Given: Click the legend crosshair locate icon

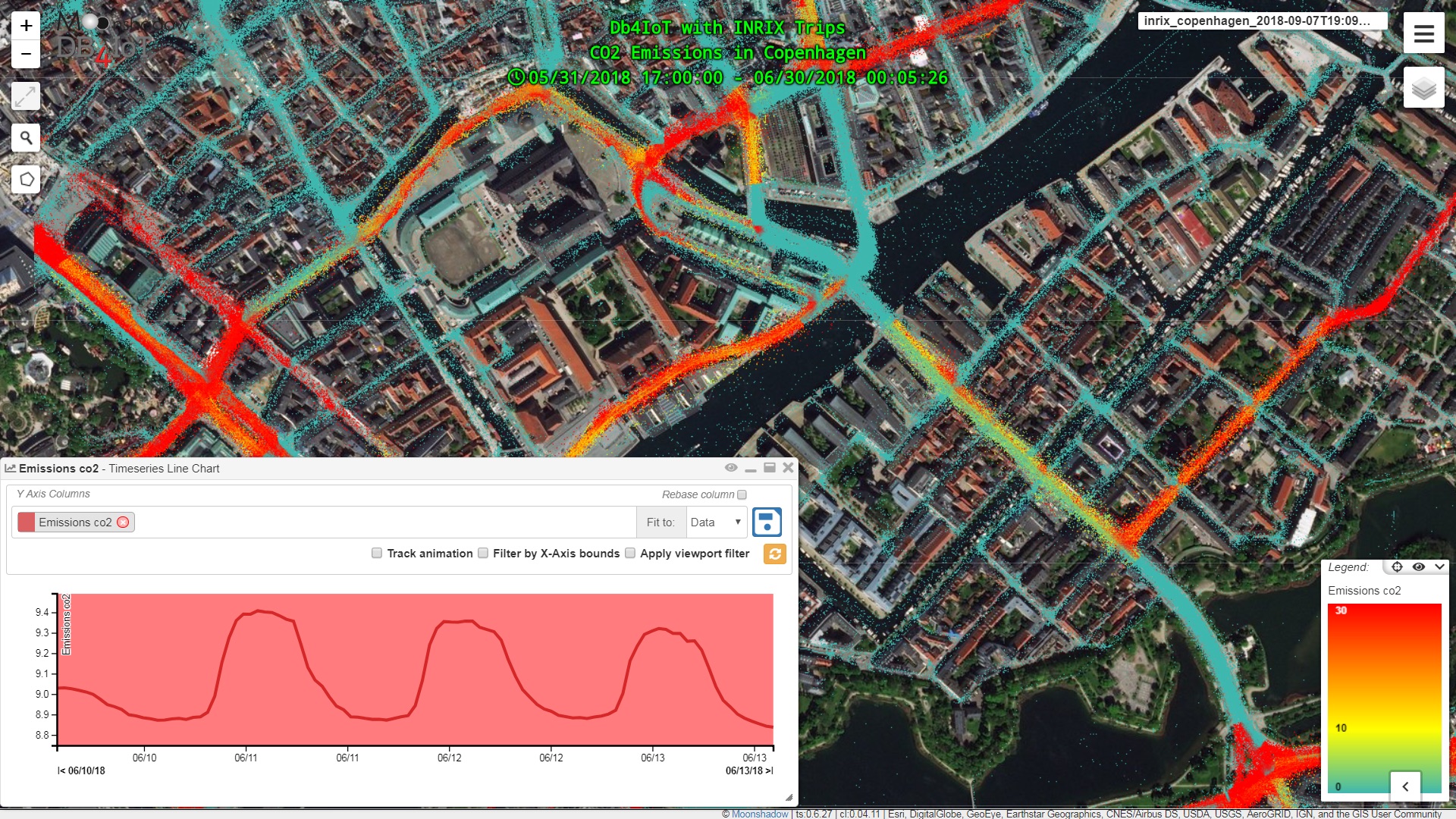Looking at the screenshot, I should coord(1397,566).
